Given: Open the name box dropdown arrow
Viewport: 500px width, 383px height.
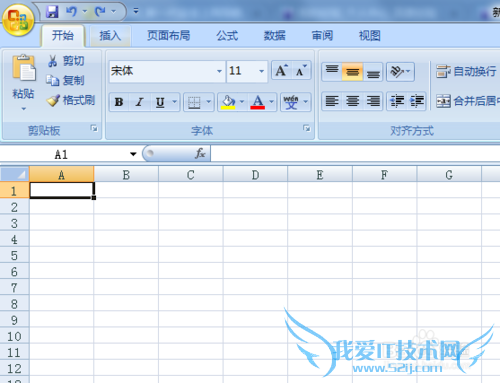Looking at the screenshot, I should [133, 154].
